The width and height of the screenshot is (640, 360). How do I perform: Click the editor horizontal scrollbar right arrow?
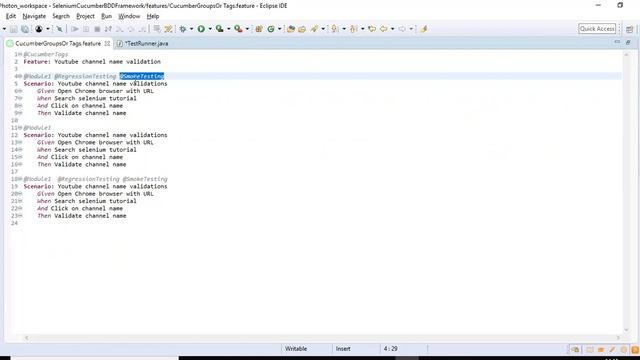[x=618, y=338]
